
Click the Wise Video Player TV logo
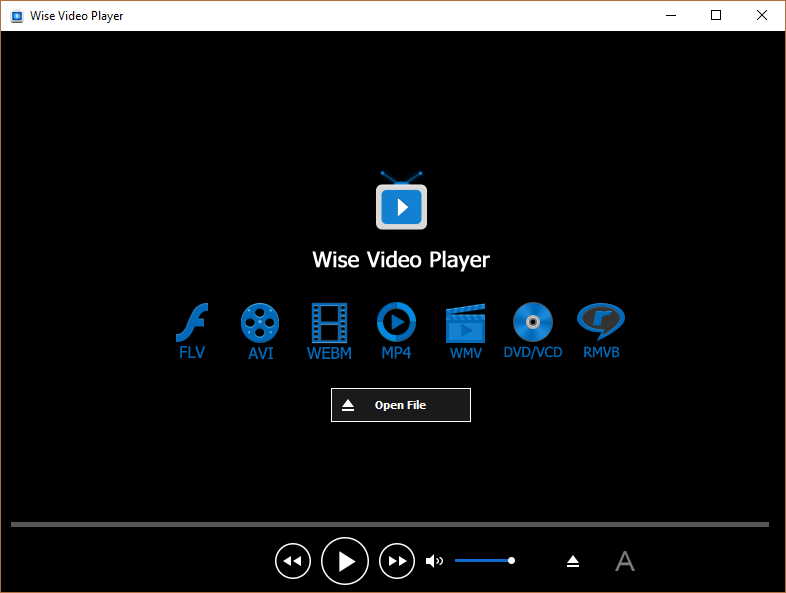point(401,201)
